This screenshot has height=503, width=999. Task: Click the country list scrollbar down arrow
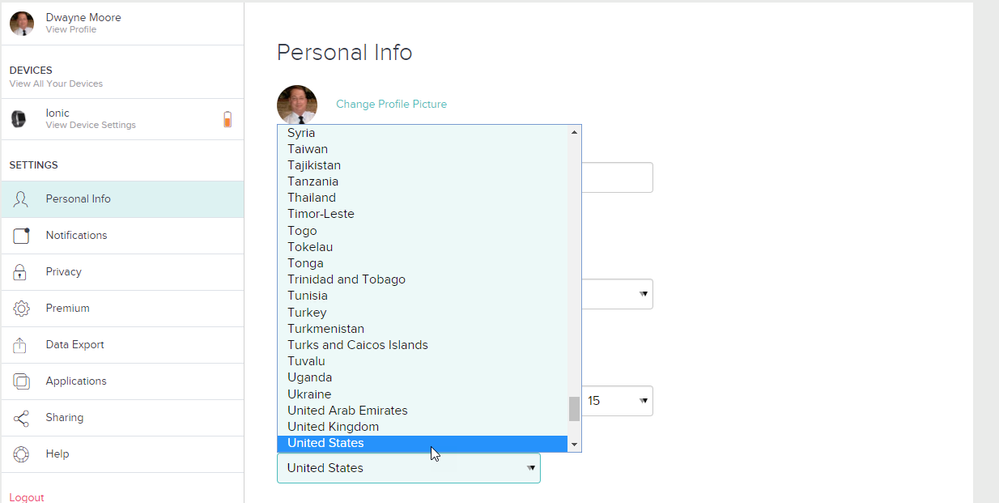[x=574, y=444]
